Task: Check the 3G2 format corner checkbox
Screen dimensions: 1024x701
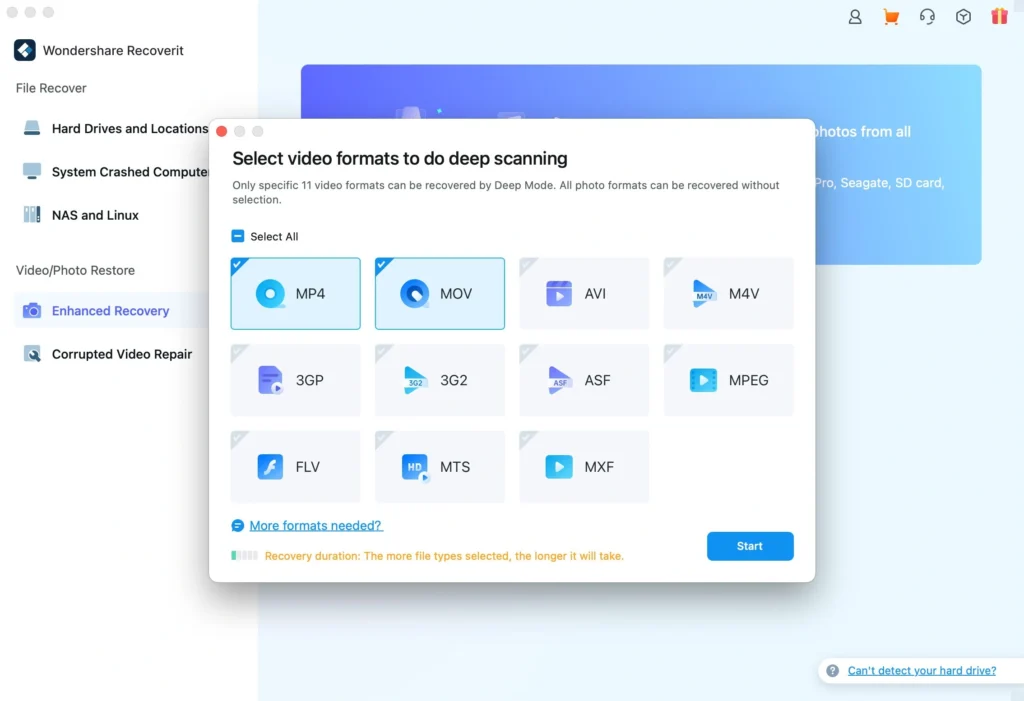Action: pos(383,351)
